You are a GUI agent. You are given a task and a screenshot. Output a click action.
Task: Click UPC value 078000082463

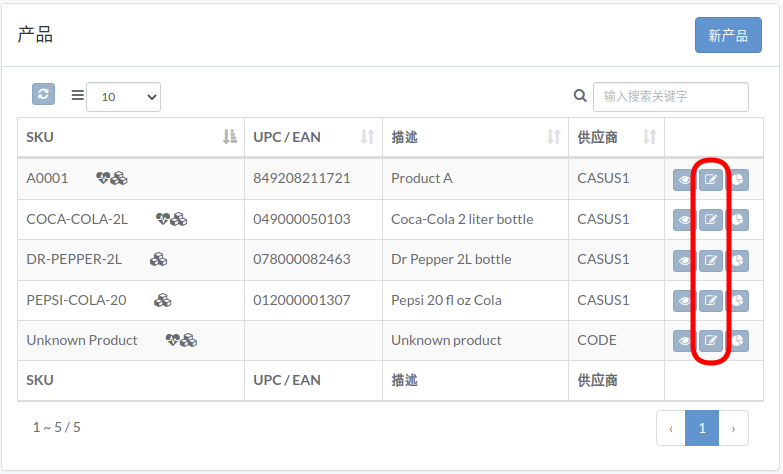pos(302,259)
